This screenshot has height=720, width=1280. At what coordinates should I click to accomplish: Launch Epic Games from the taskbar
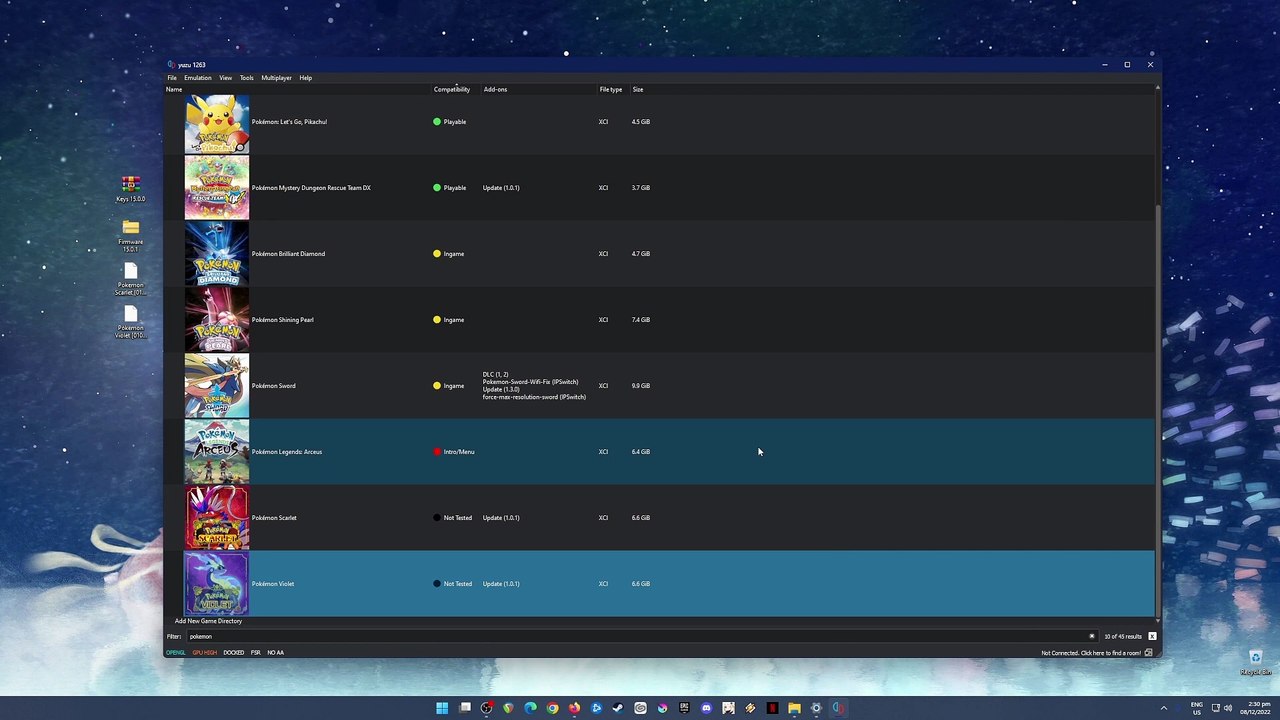tap(684, 708)
